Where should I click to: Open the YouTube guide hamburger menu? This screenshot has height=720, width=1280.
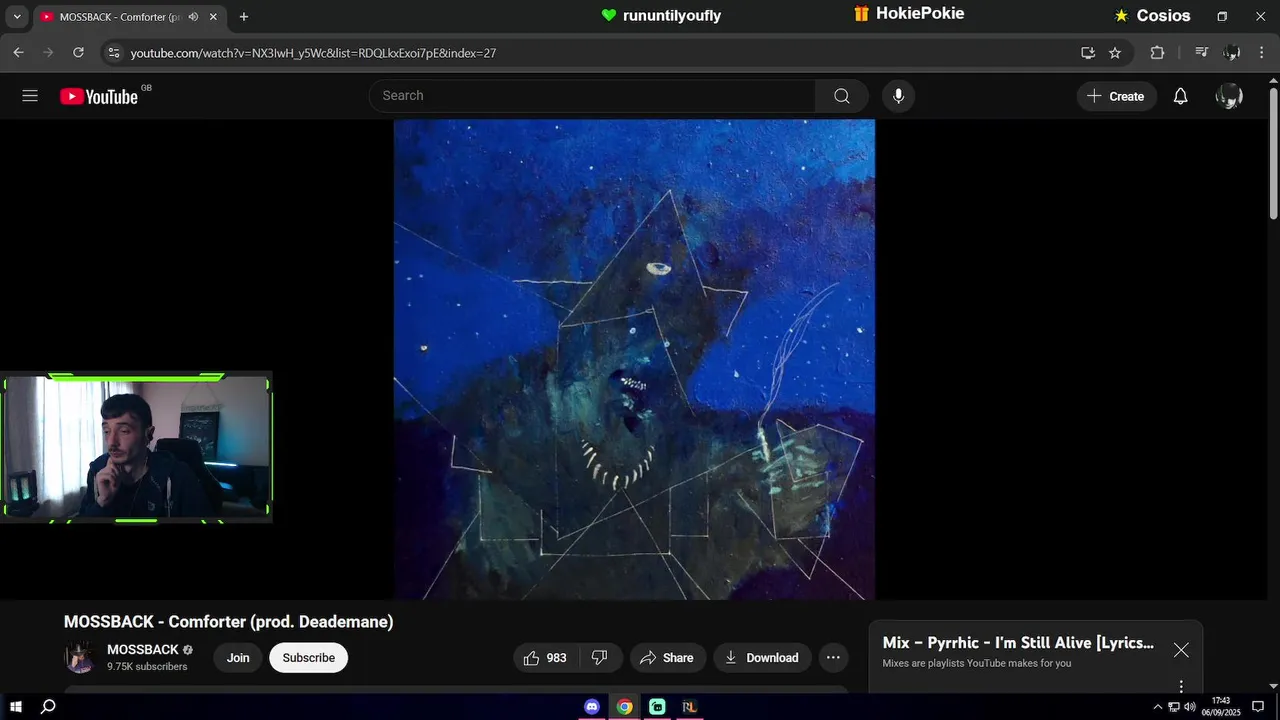30,96
